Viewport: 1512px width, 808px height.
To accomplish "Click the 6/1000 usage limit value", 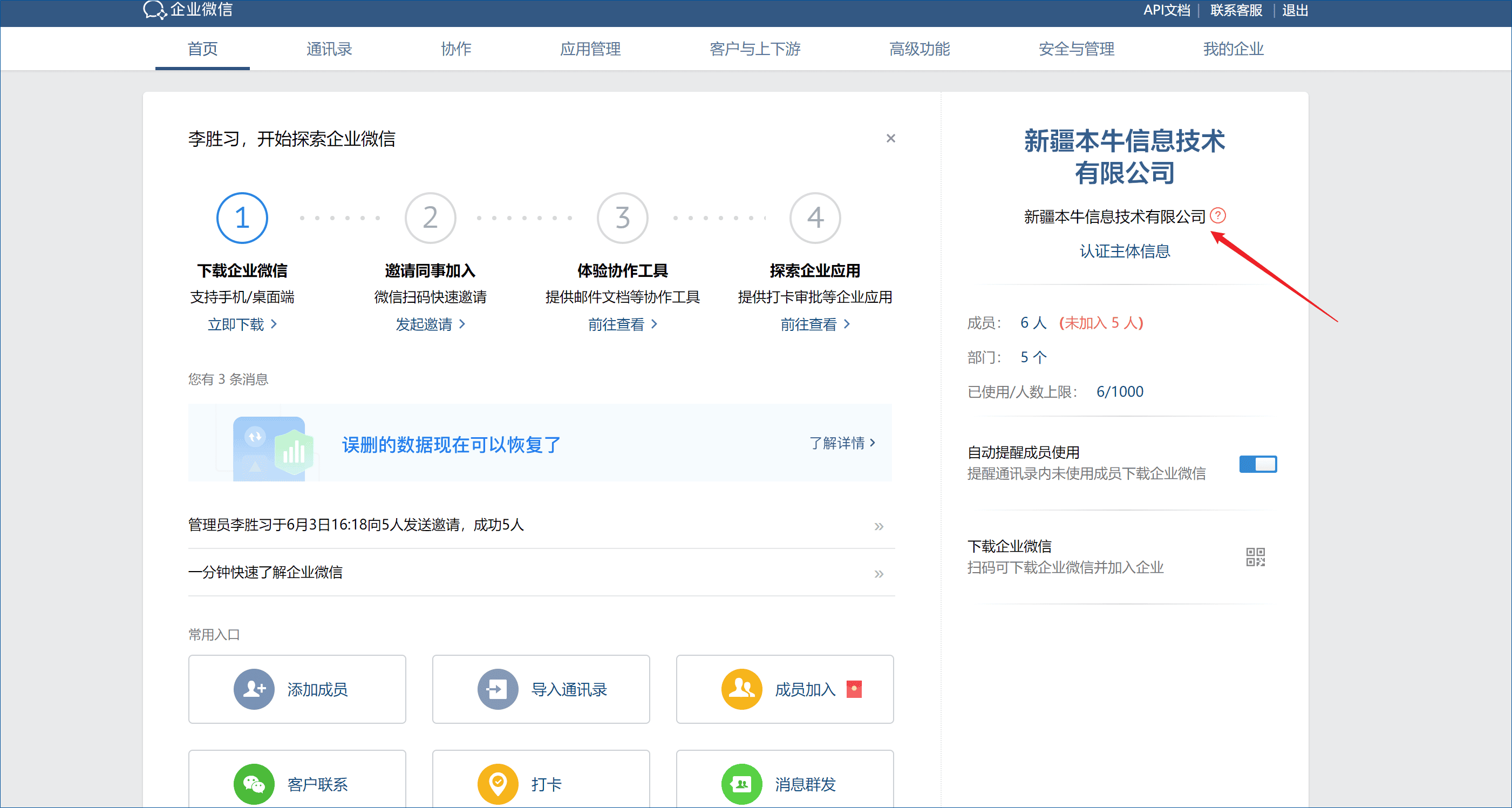I will [1120, 392].
